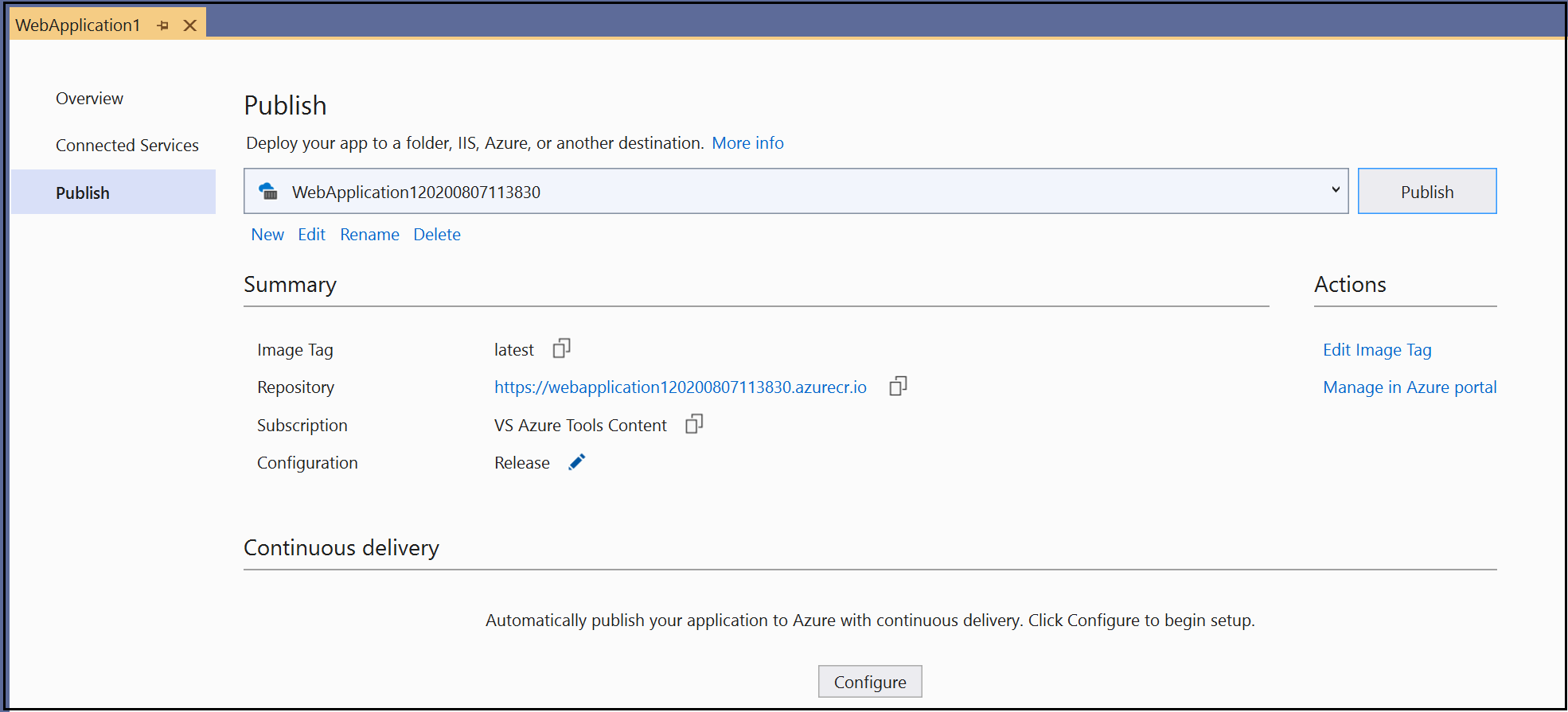Open the azurecr.io repository link
Screen dimensions: 1568x712
(x=681, y=387)
